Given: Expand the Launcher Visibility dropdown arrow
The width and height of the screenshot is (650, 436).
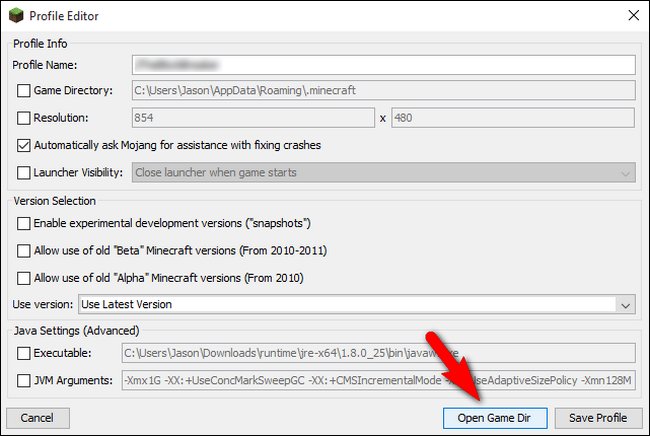Looking at the screenshot, I should coord(626,173).
